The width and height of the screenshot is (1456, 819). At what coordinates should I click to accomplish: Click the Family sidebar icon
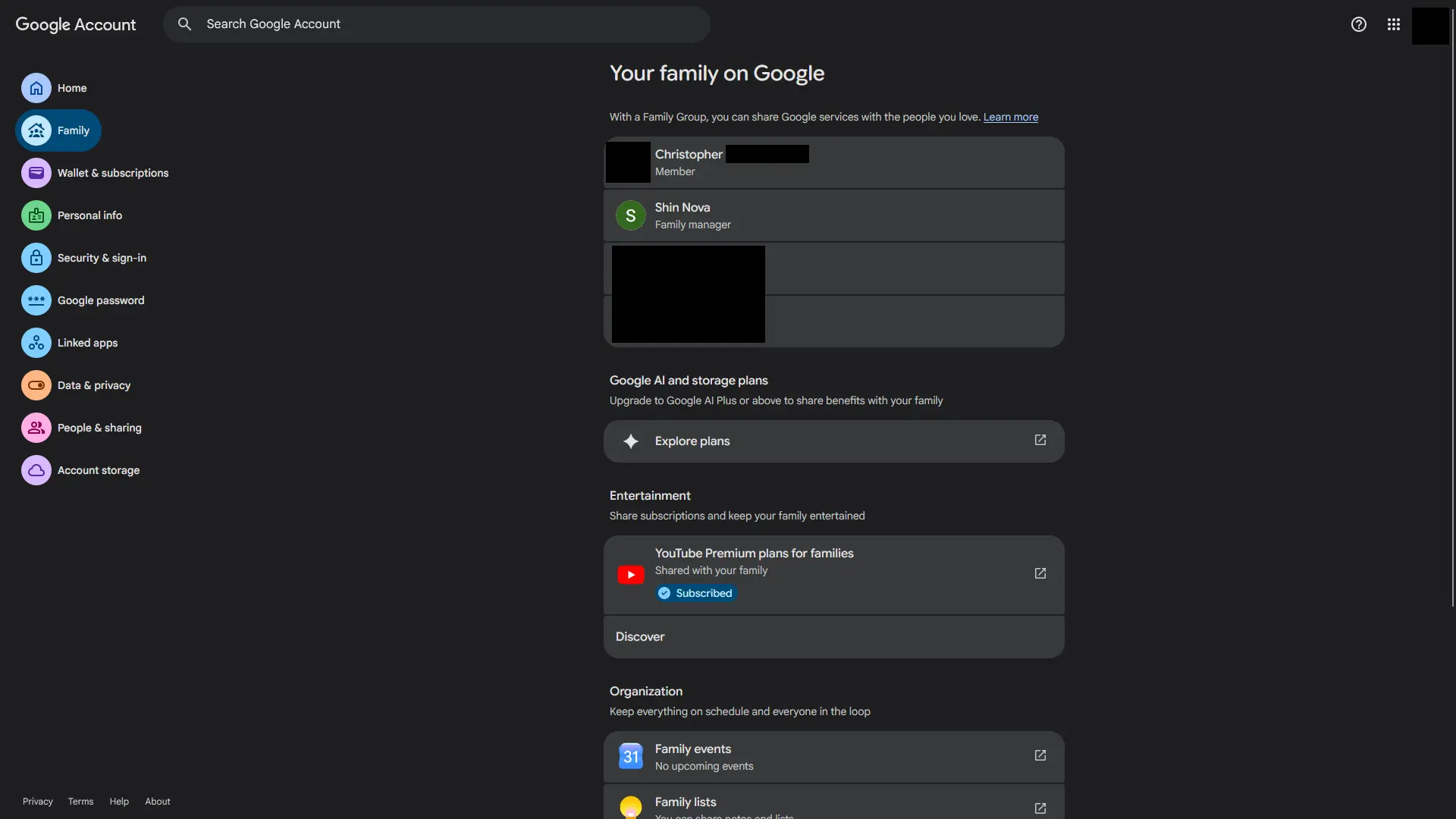pyautogui.click(x=36, y=130)
